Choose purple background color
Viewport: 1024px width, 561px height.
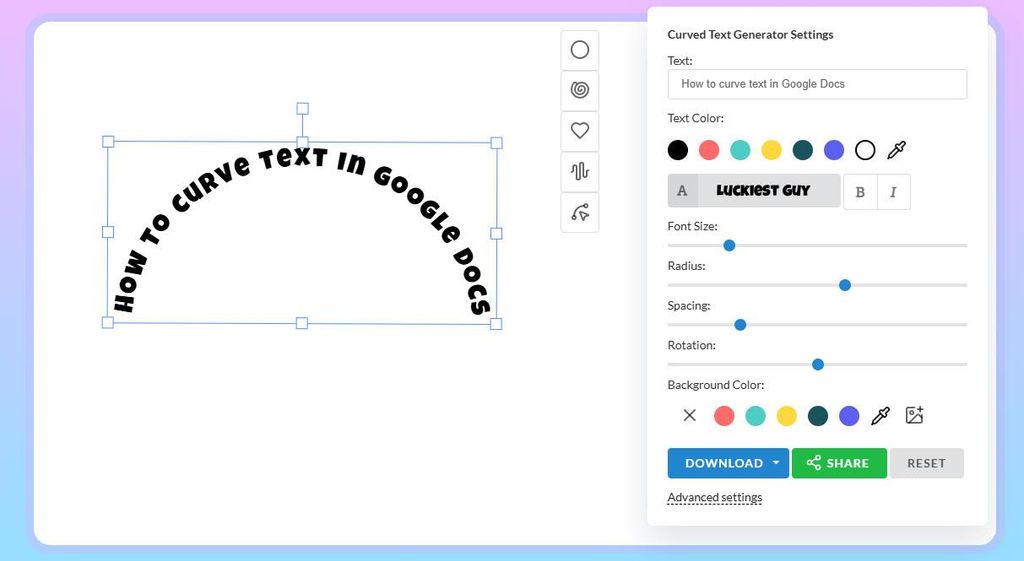click(849, 415)
